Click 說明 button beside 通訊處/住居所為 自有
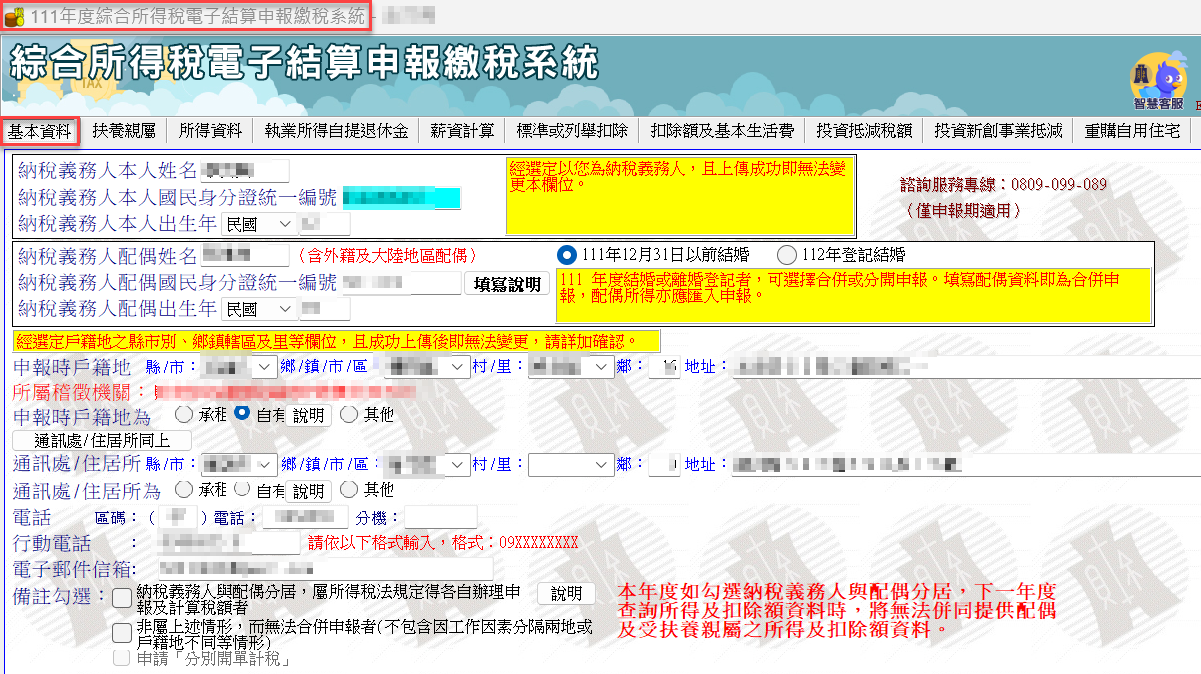The width and height of the screenshot is (1201, 674). pyautogui.click(x=308, y=492)
